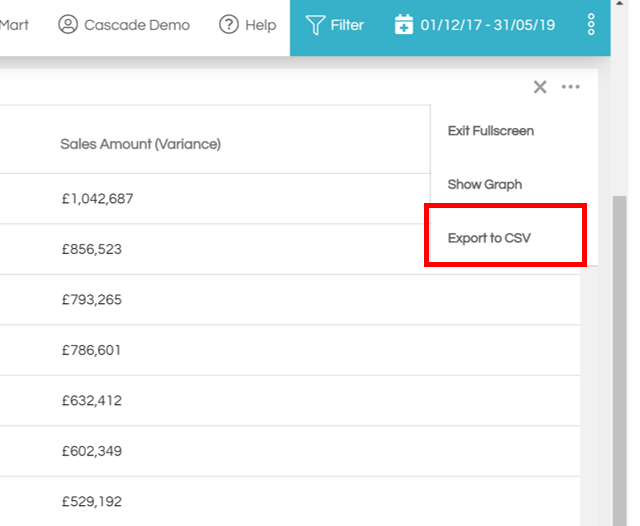Close the fullscreen panel with the X icon
Screen dimensions: 640x526
540,87
